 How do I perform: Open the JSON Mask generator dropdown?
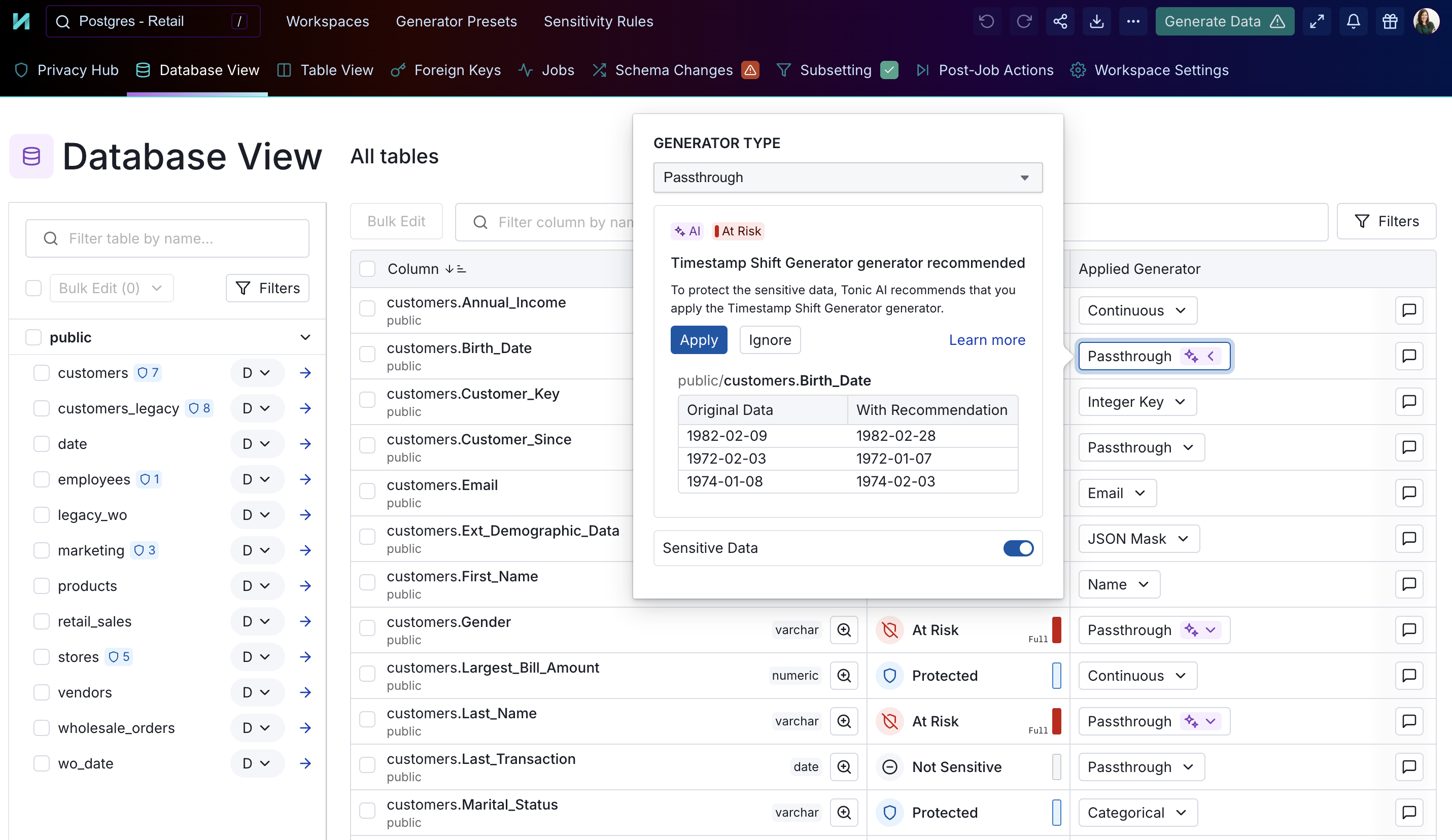click(1138, 539)
